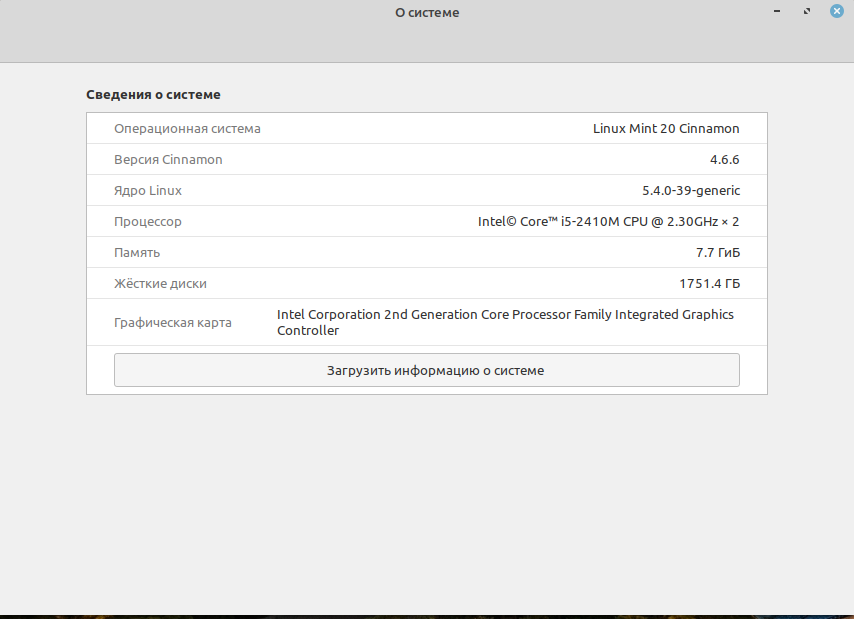Viewport: 854px width, 619px height.
Task: Click the Операционная система label
Action: pyautogui.click(x=187, y=128)
